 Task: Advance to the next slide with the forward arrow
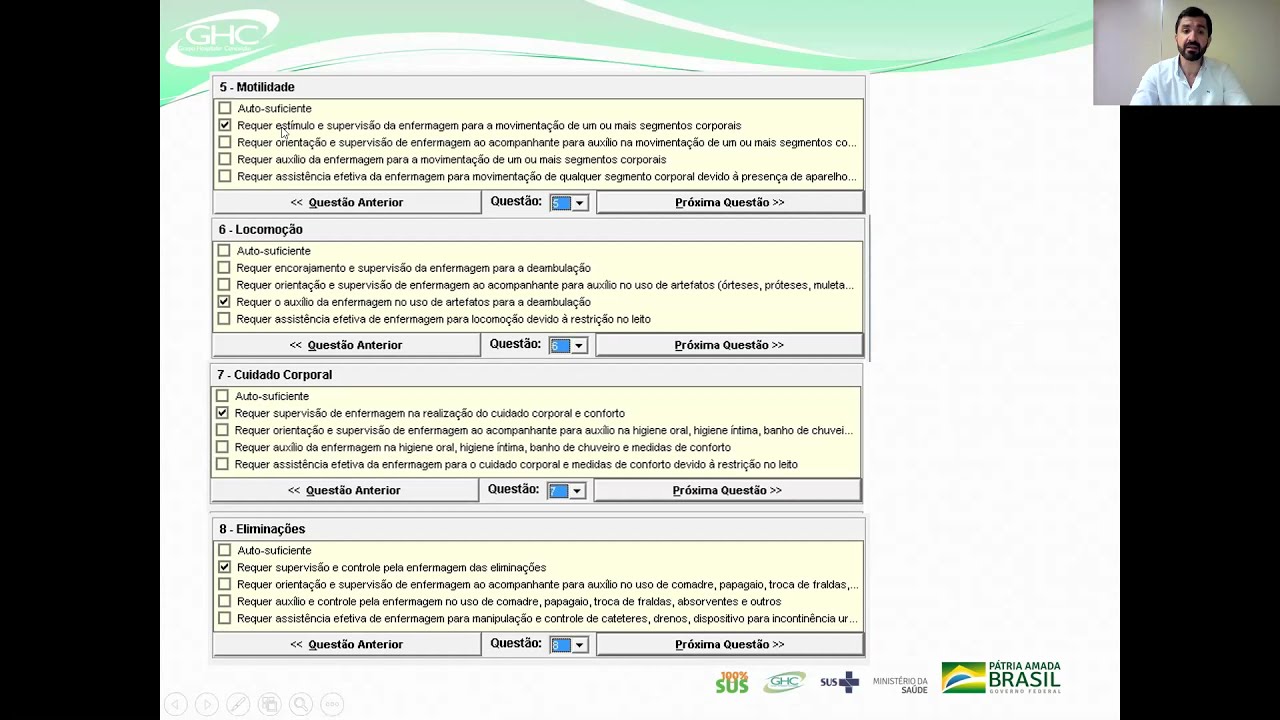point(206,705)
